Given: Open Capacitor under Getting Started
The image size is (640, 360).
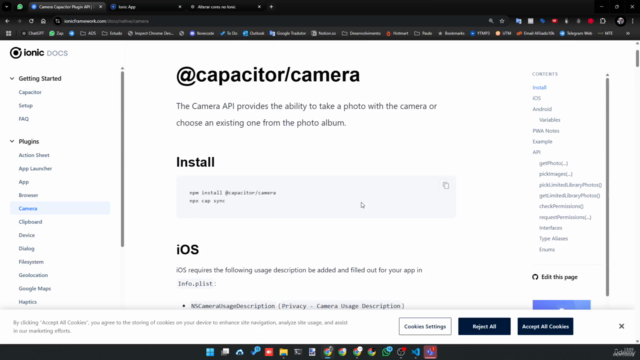Looking at the screenshot, I should tap(30, 92).
